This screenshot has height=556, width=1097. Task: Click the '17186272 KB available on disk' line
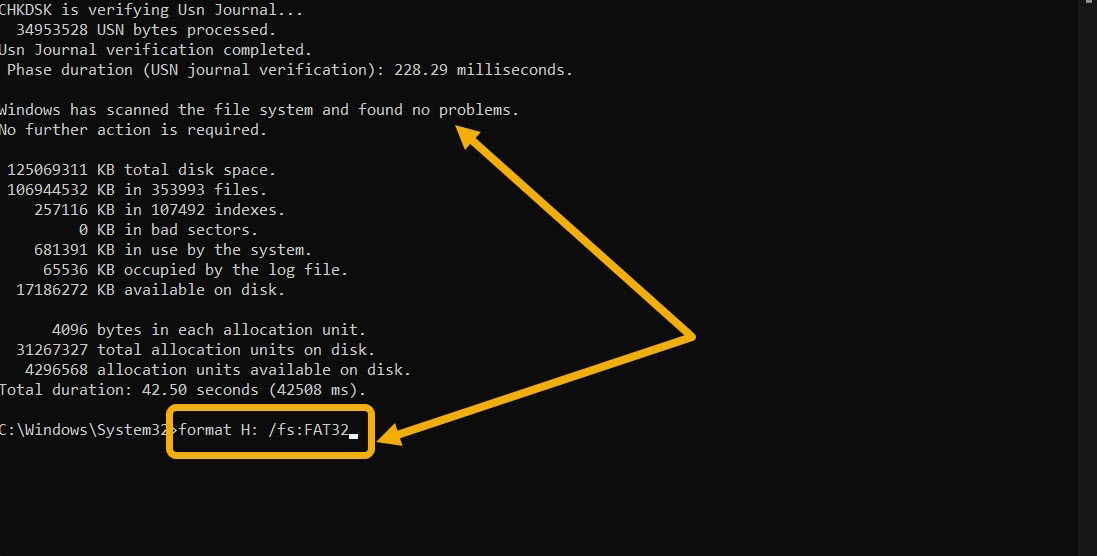(x=150, y=290)
